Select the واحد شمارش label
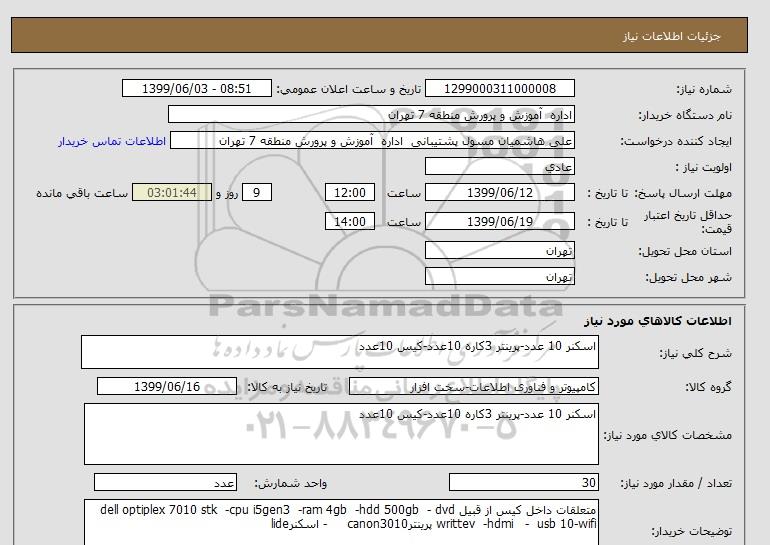The height and width of the screenshot is (545, 770). 291,483
